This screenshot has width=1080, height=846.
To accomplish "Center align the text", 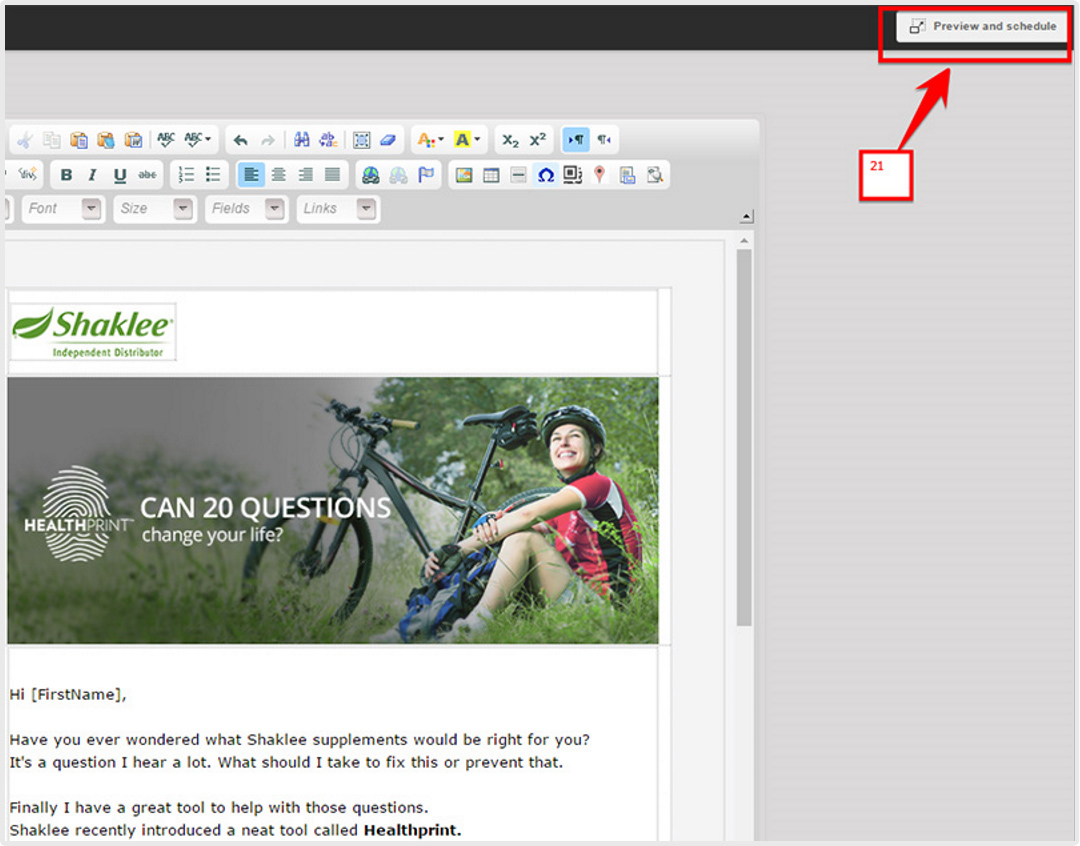I will pos(279,175).
